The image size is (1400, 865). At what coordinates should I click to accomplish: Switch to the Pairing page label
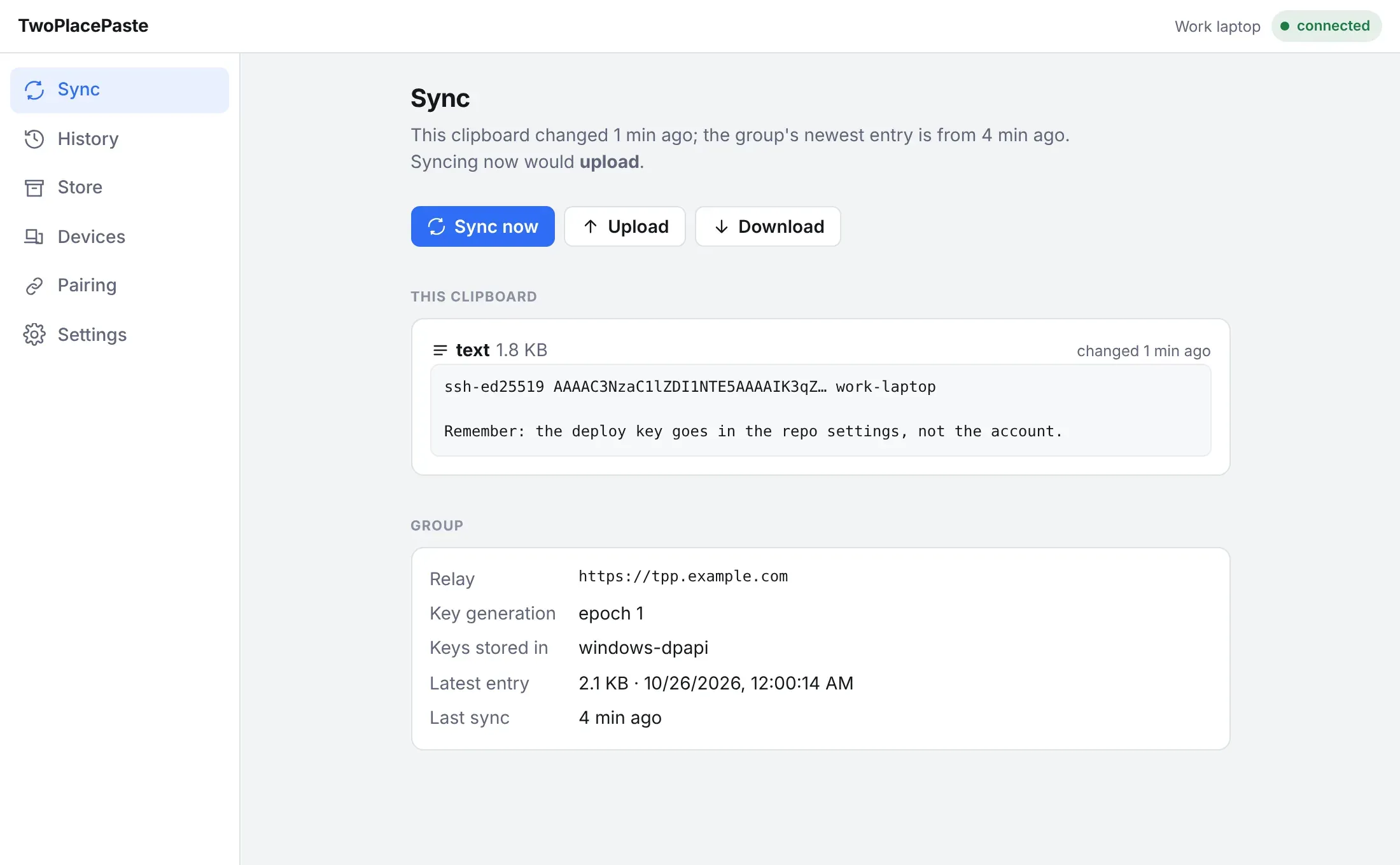pyautogui.click(x=87, y=285)
